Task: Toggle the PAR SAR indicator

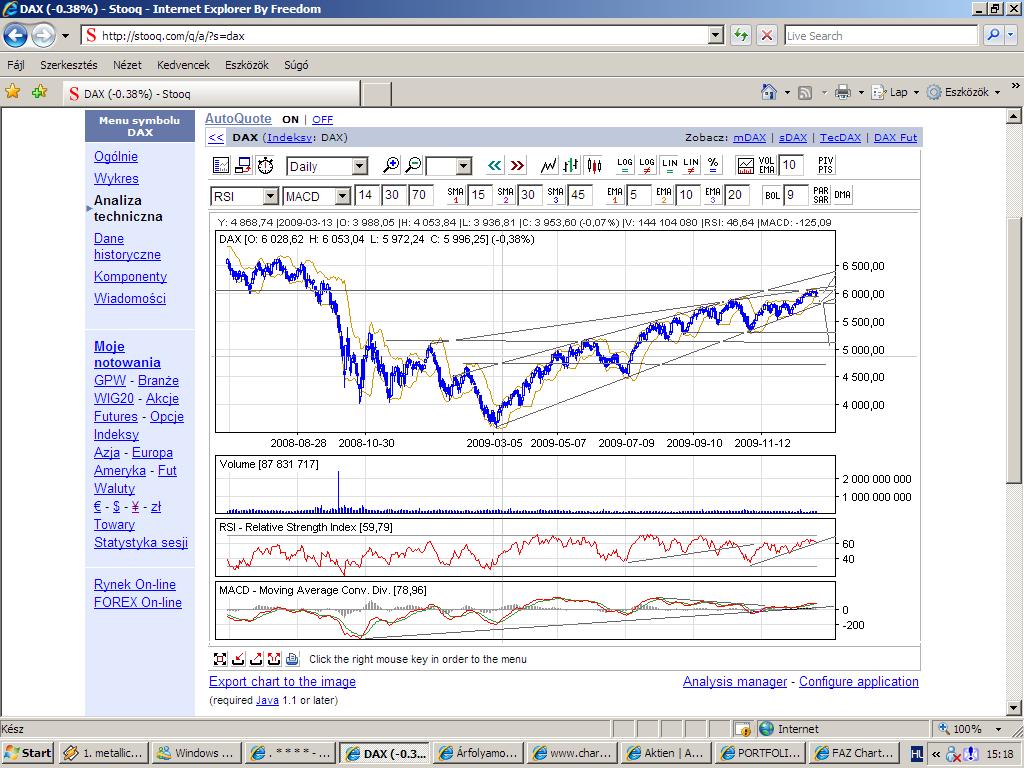Action: coord(821,195)
